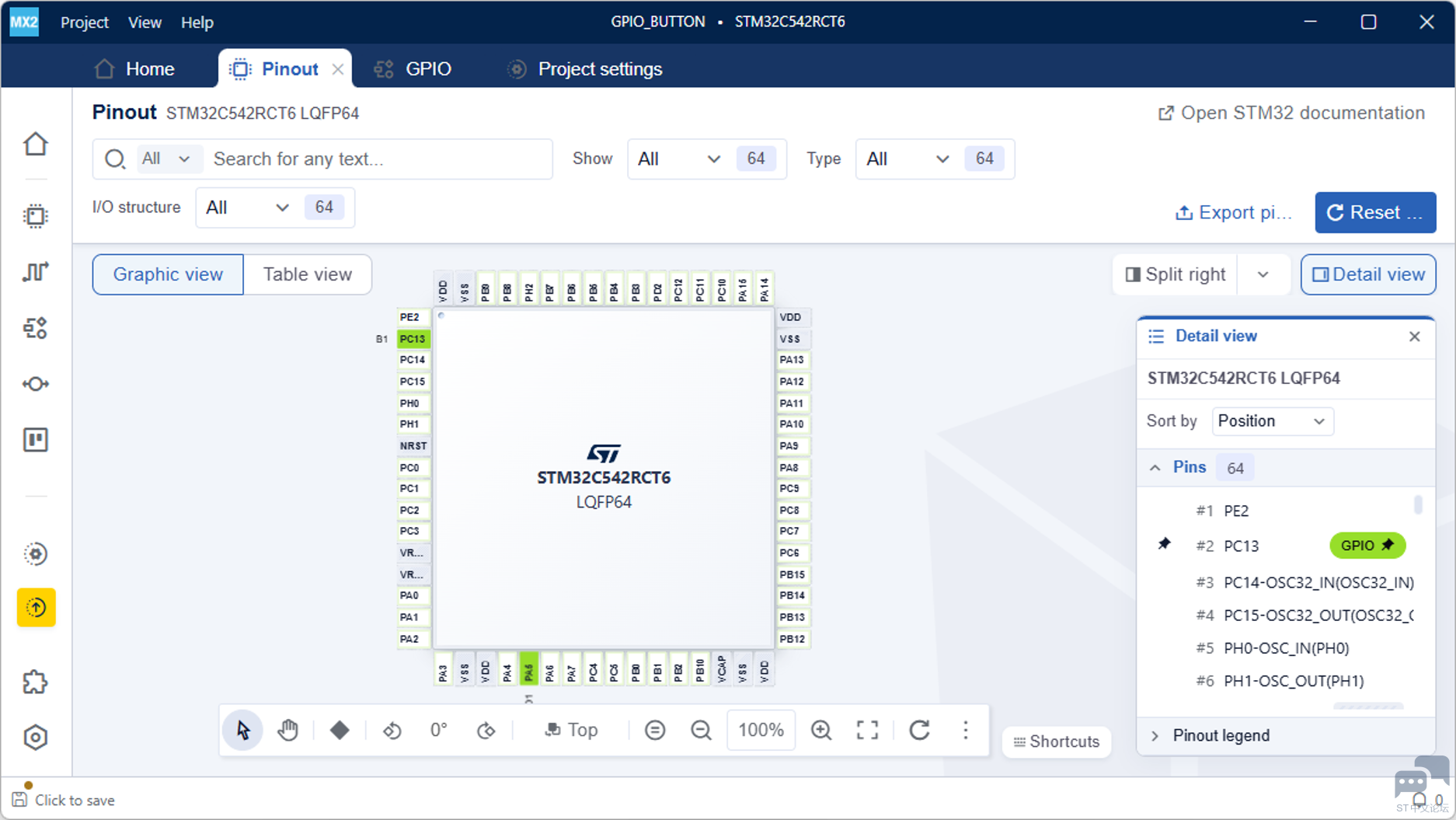Open the hexagon settings icon in sidebar
Viewport: 1456px width, 820px height.
pyautogui.click(x=36, y=738)
